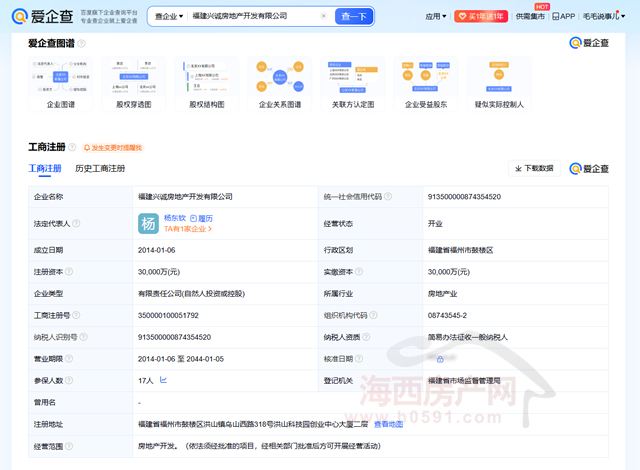
Task: Select the 福建省福州市鼓楼区 region value
Action: [x=460, y=250]
